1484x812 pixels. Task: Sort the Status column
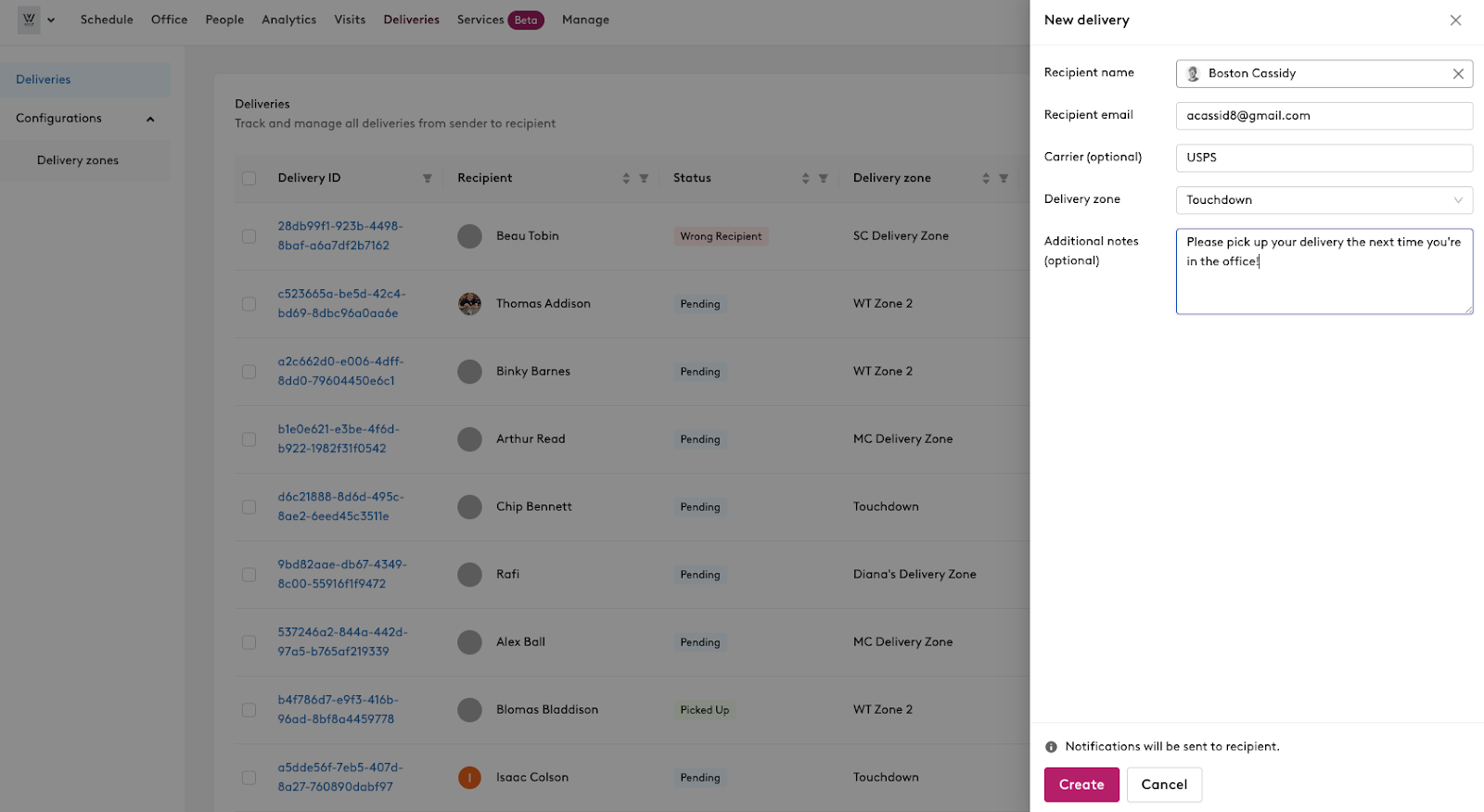pyautogui.click(x=805, y=177)
